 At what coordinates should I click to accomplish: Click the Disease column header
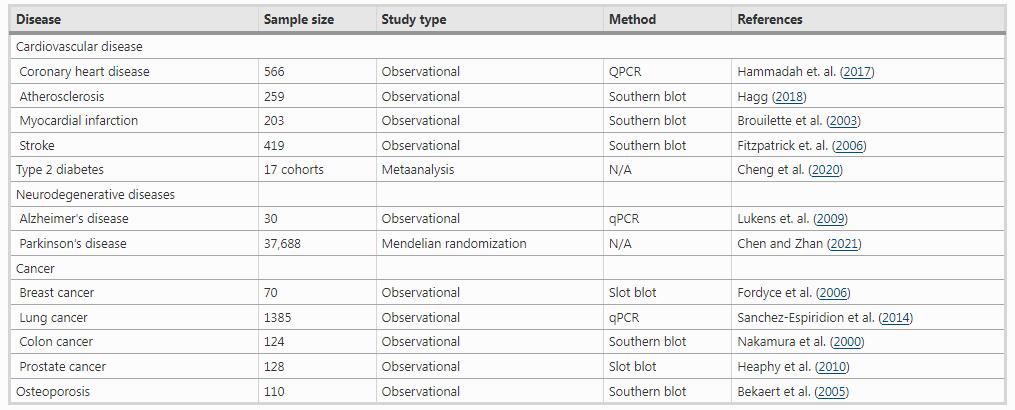click(x=38, y=19)
